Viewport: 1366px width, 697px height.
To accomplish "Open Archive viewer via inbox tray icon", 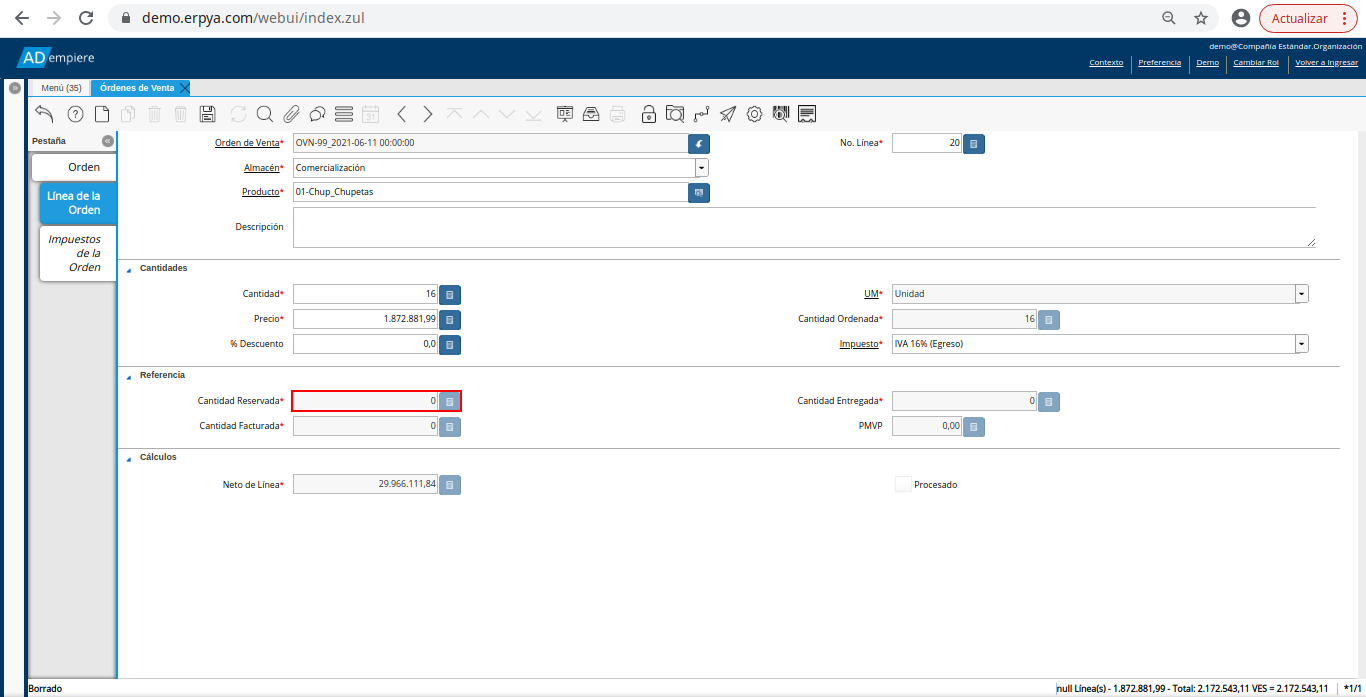I will click(x=591, y=114).
